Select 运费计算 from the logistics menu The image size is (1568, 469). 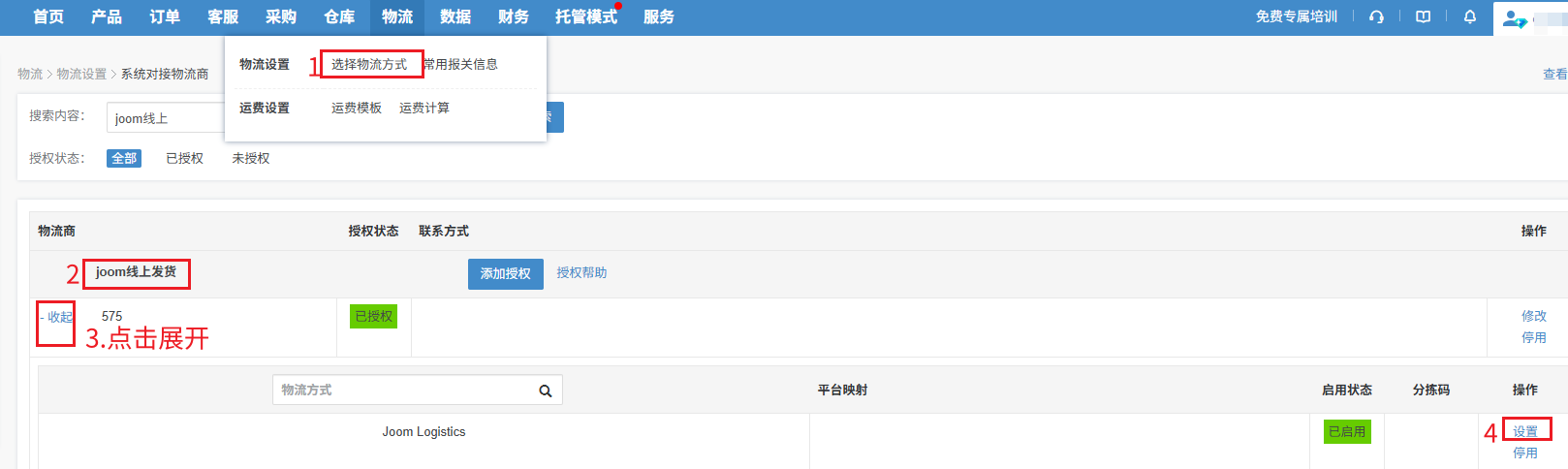424,108
